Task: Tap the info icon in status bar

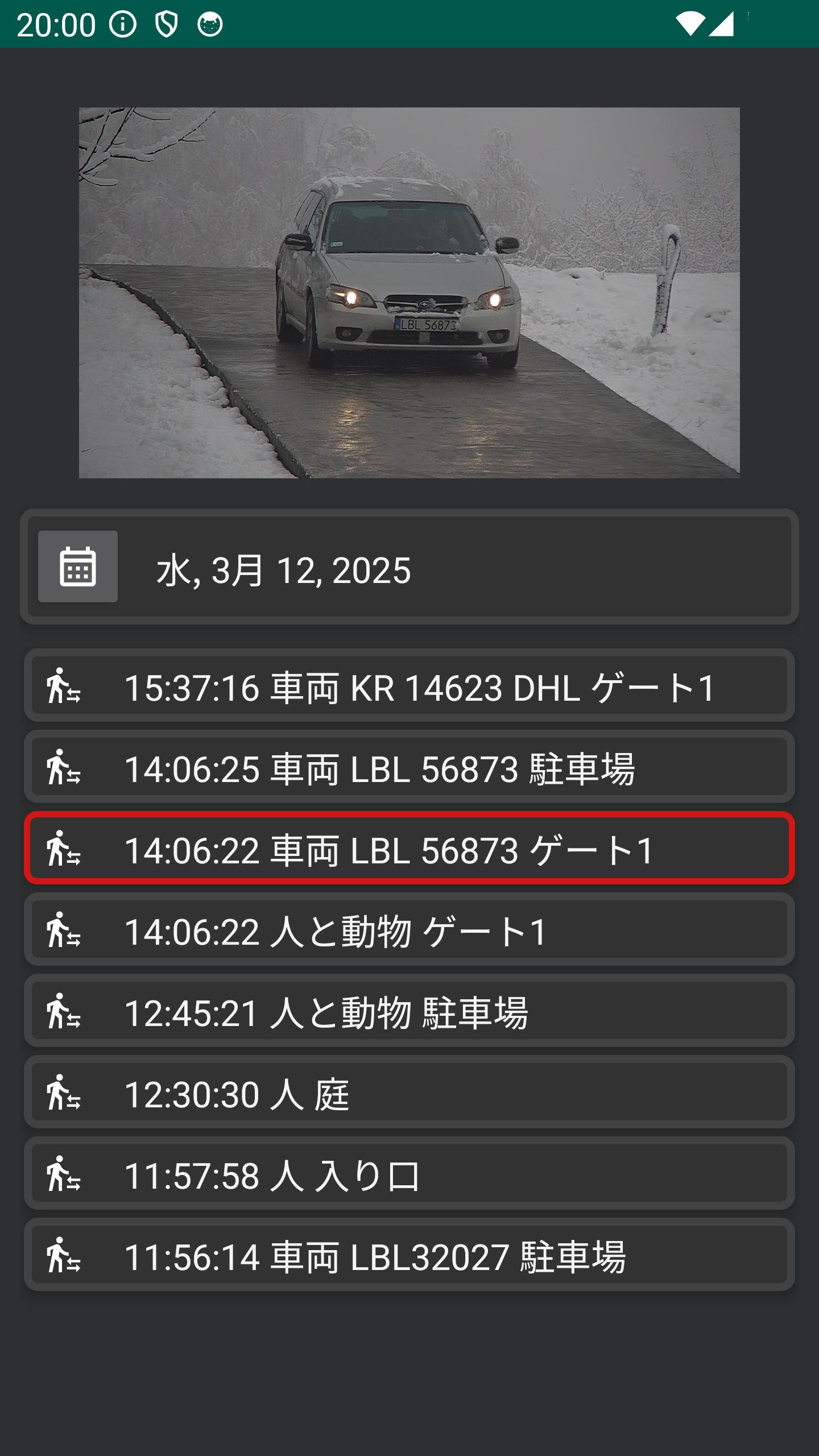Action: 123,24
